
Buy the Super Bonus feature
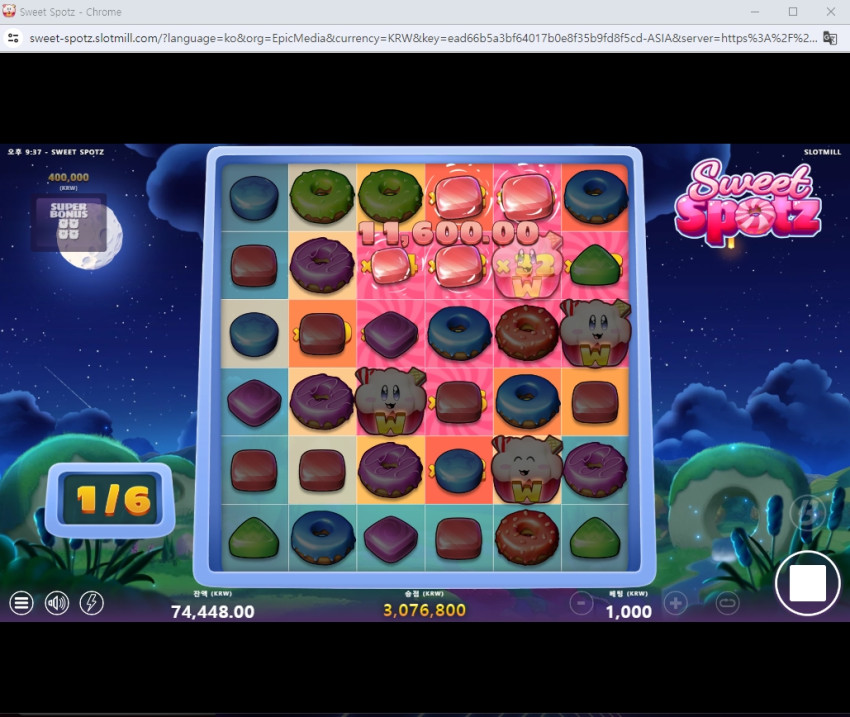coord(68,222)
